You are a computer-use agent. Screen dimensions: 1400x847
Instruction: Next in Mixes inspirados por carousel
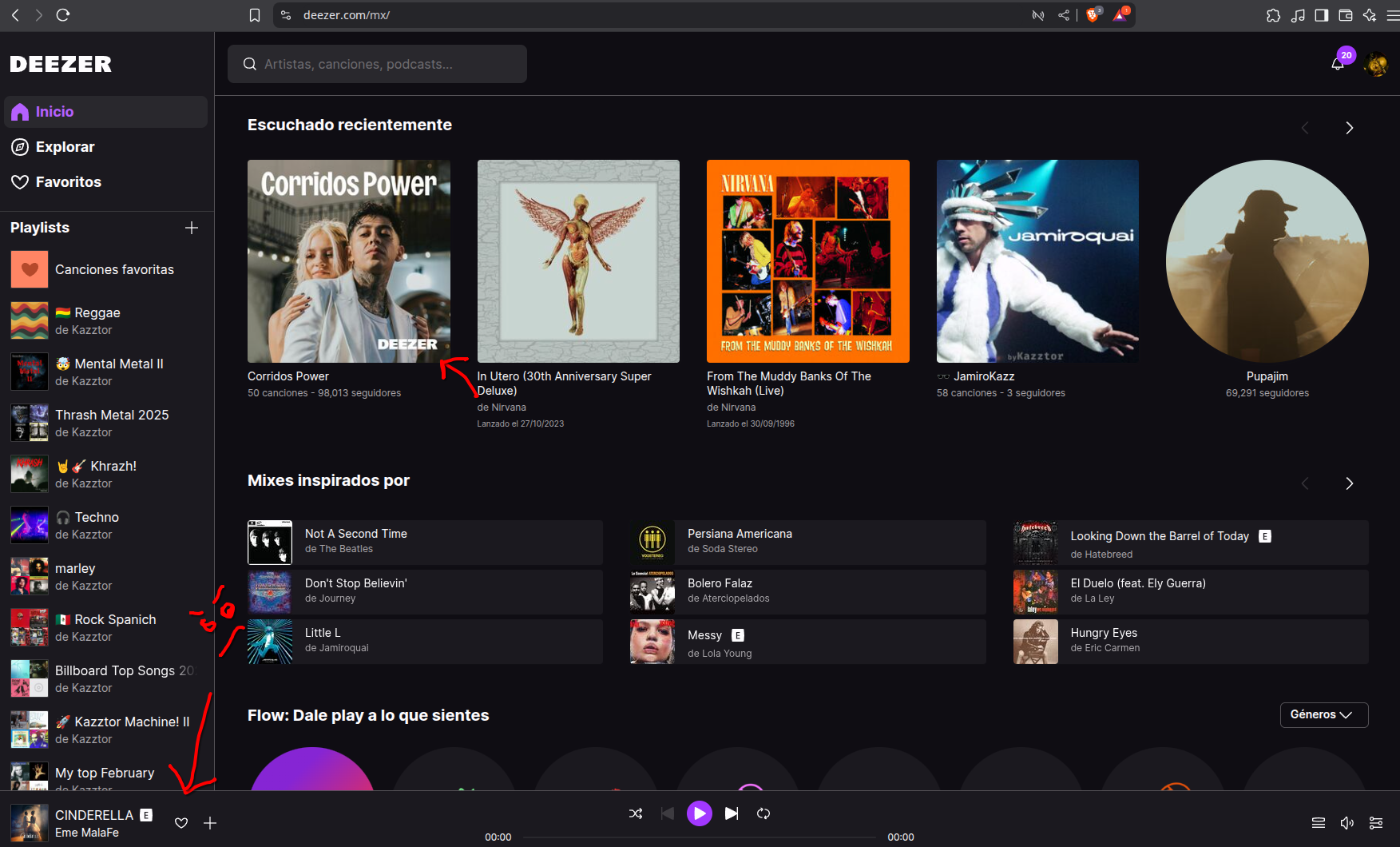tap(1349, 483)
